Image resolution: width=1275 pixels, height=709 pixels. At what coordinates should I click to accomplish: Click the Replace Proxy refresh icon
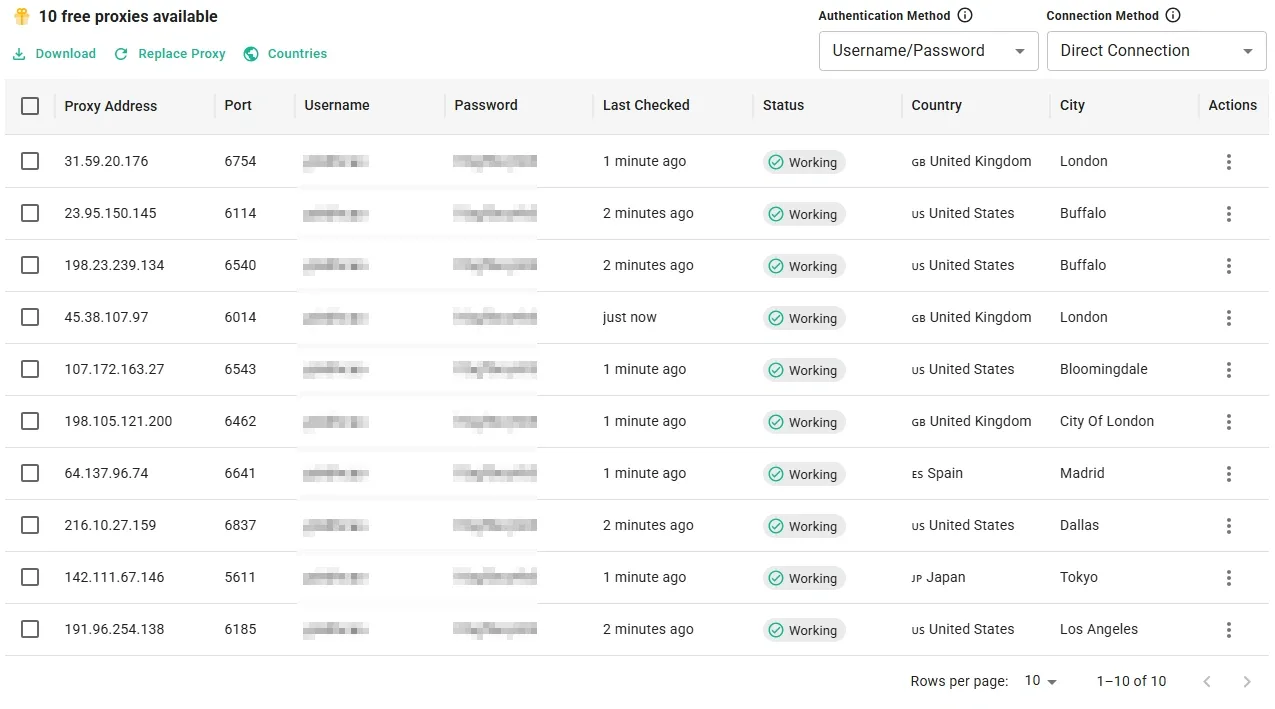121,54
